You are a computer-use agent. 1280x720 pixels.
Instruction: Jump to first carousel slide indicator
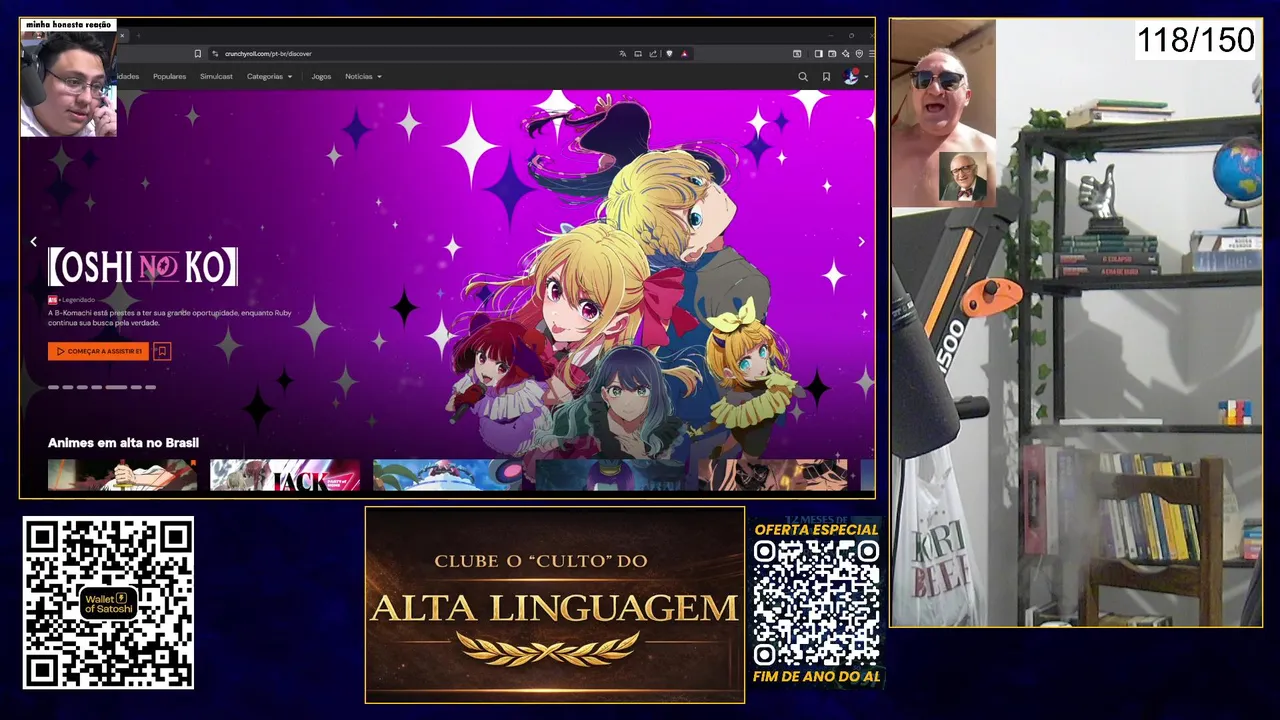pyautogui.click(x=54, y=387)
